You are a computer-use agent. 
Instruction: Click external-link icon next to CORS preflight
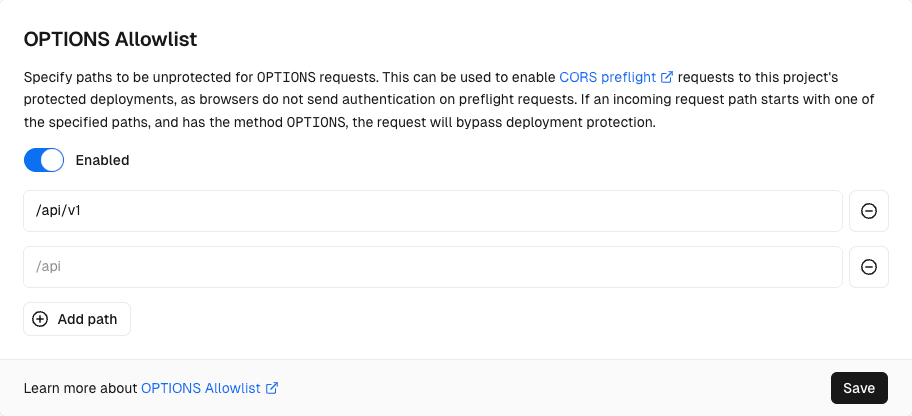pos(667,76)
